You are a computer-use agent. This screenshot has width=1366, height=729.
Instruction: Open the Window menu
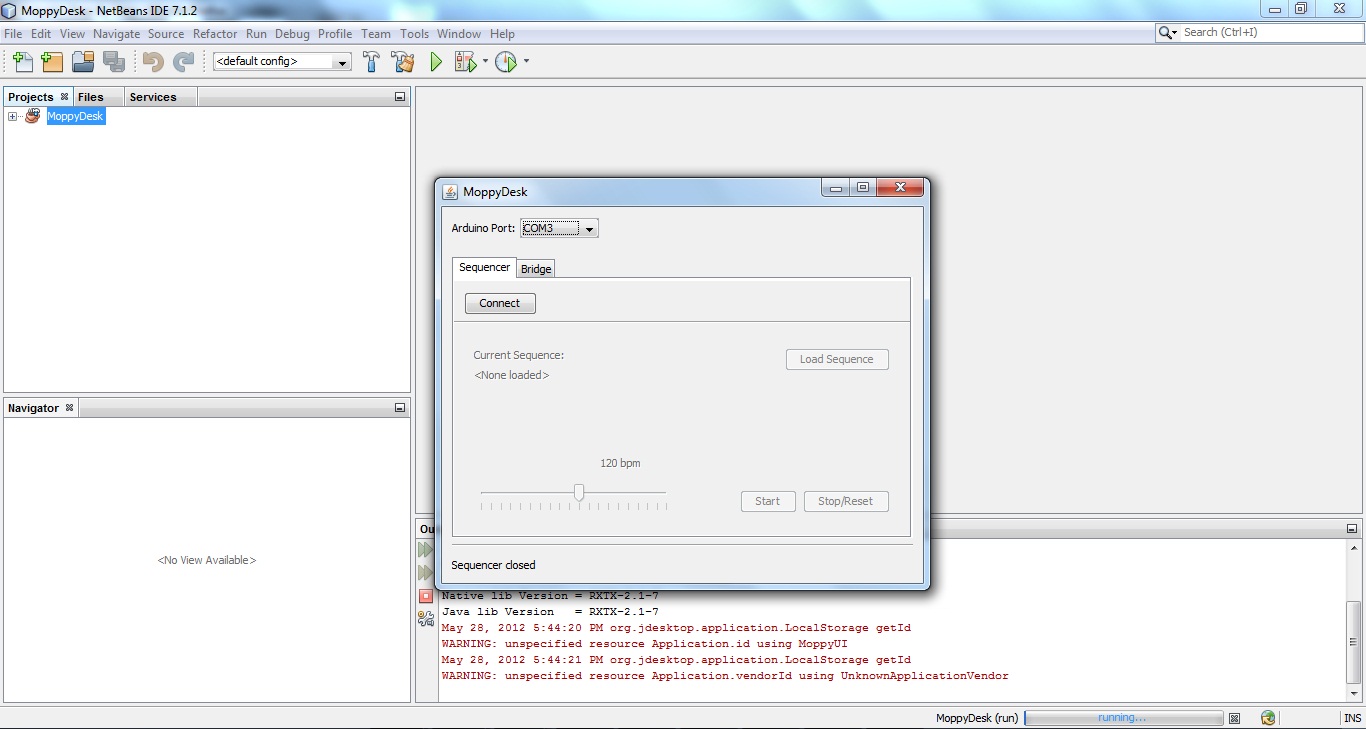click(459, 34)
